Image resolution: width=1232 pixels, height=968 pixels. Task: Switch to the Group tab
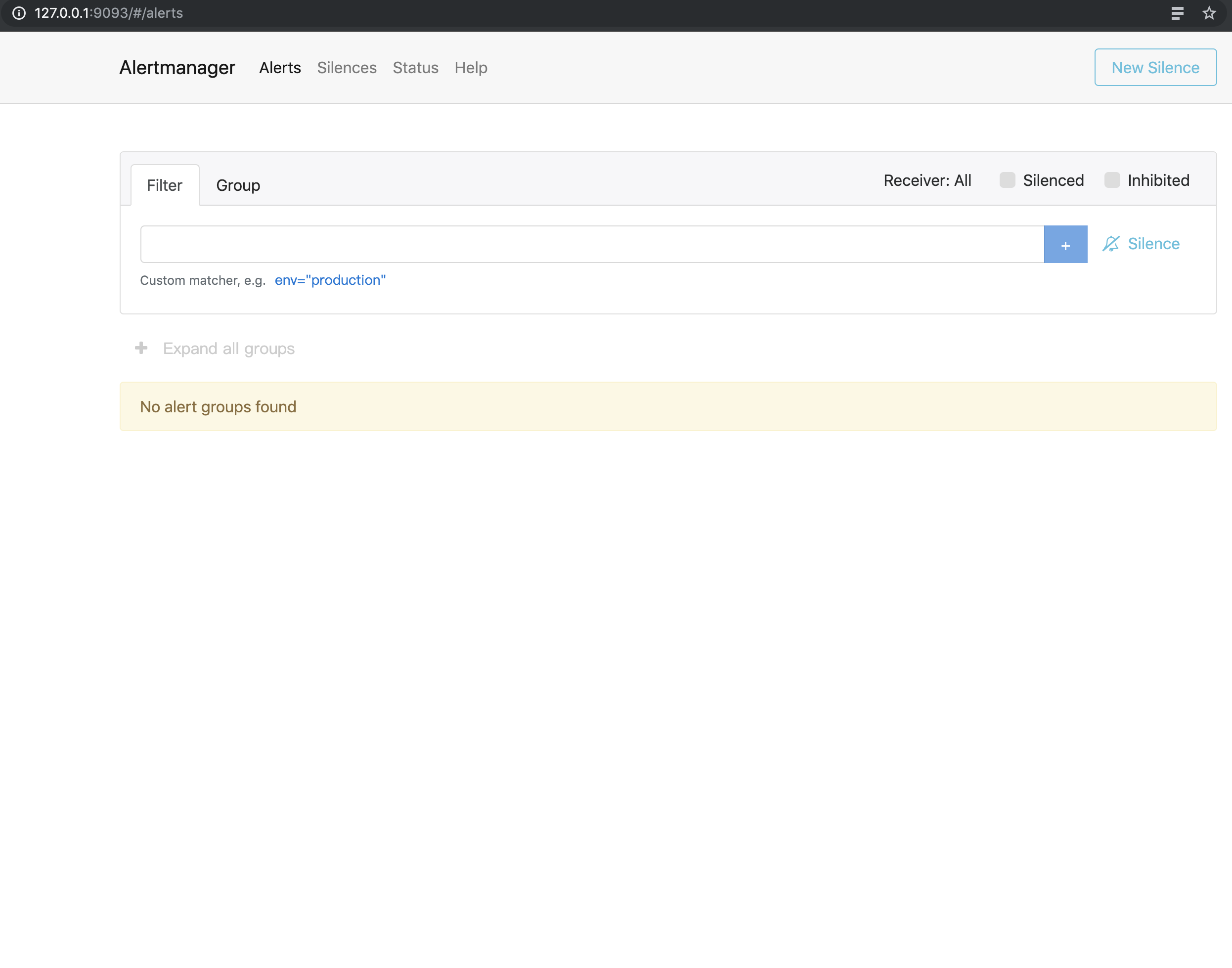point(238,184)
